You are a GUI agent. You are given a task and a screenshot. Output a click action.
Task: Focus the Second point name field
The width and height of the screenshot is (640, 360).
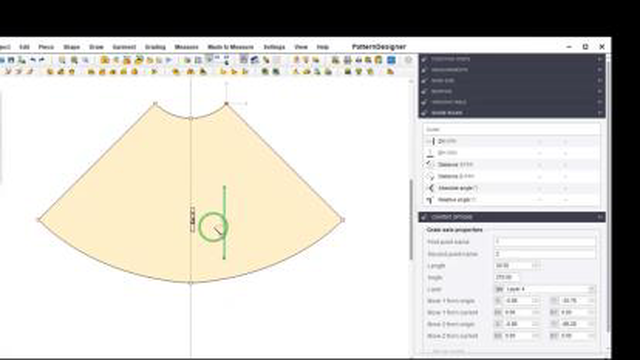tap(544, 254)
